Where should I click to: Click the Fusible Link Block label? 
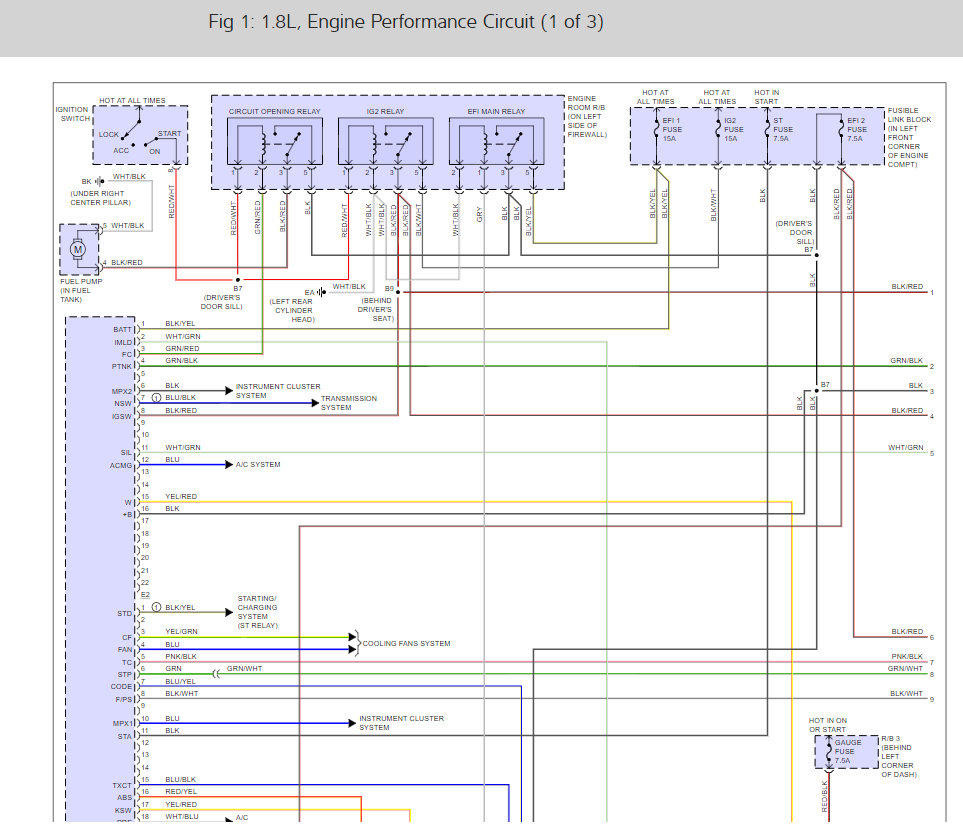[908, 138]
